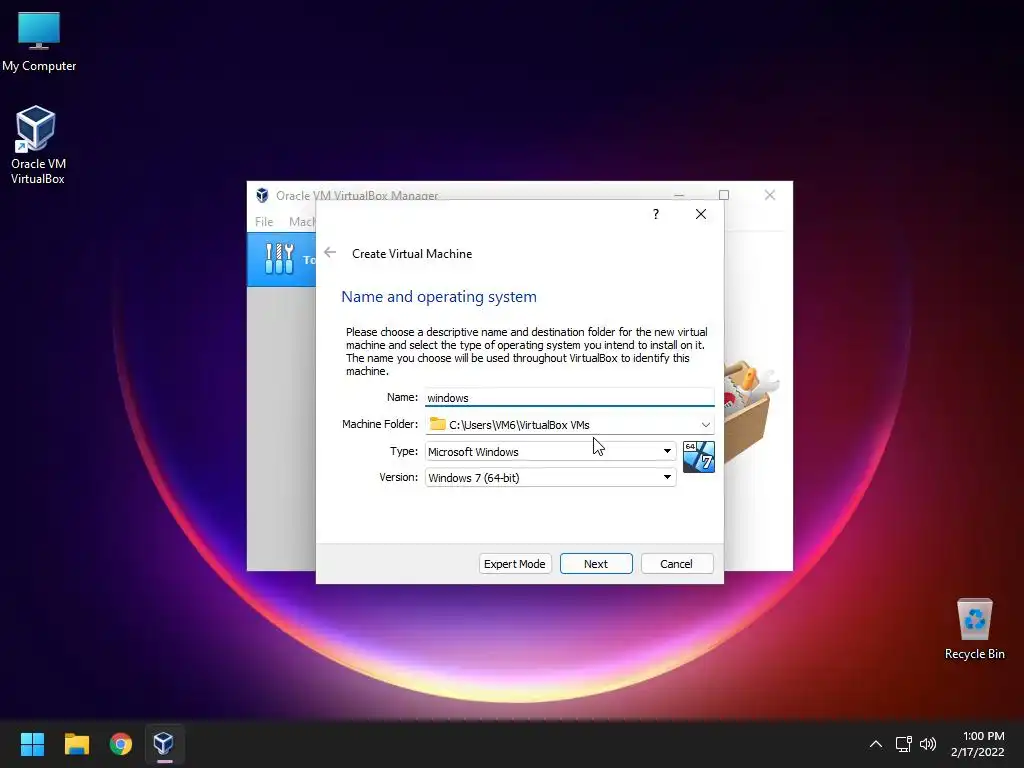The height and width of the screenshot is (768, 1024).
Task: Click the Tools icon in VirtualBox Manager
Action: (x=280, y=259)
